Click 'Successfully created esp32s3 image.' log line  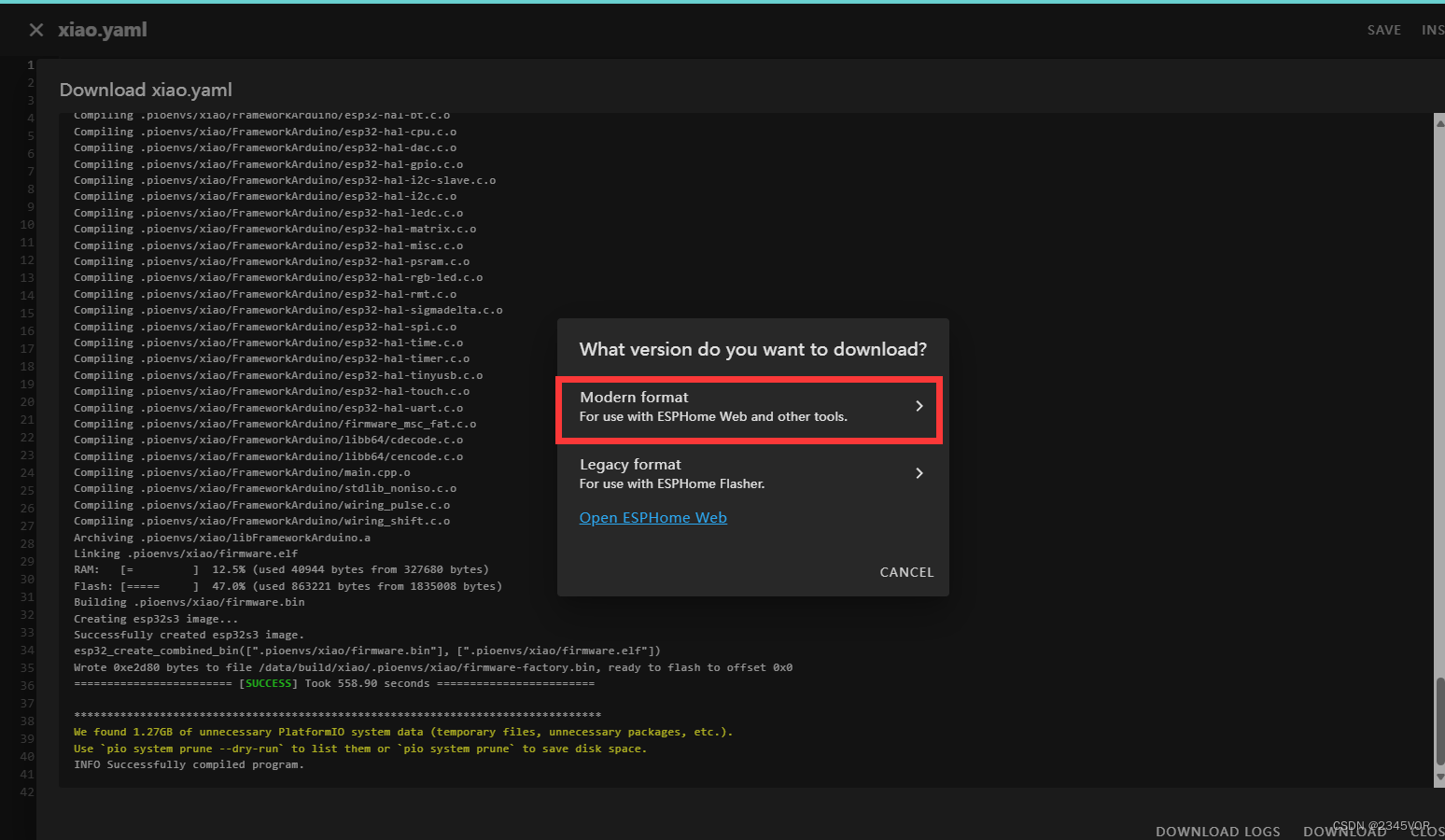(x=189, y=636)
